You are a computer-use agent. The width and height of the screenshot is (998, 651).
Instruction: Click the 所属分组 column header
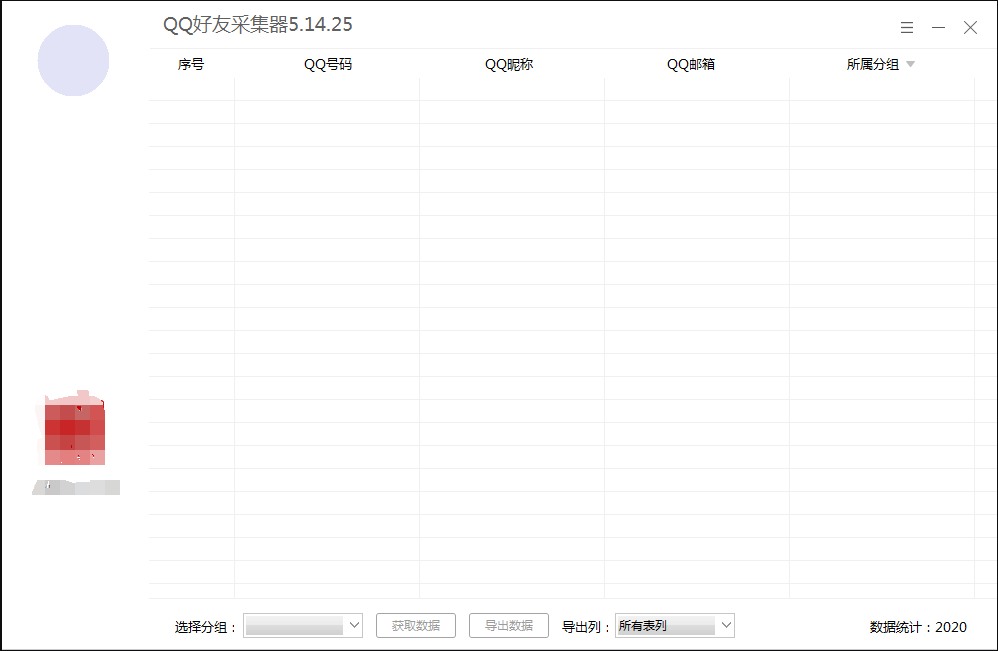[x=873, y=64]
